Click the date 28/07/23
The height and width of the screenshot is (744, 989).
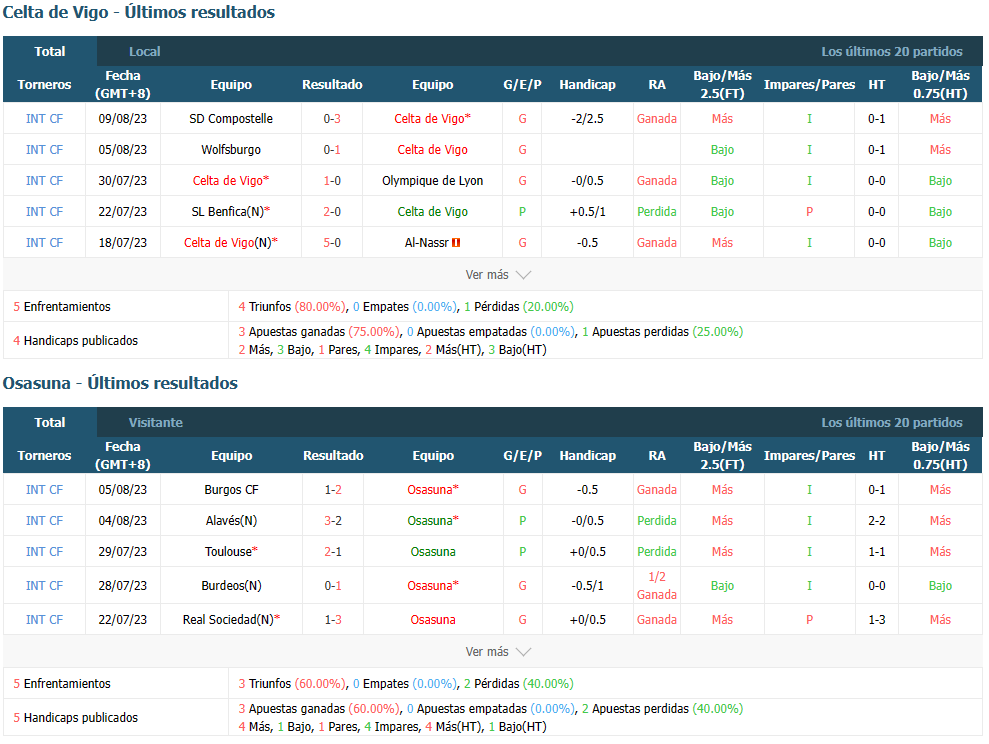[122, 586]
